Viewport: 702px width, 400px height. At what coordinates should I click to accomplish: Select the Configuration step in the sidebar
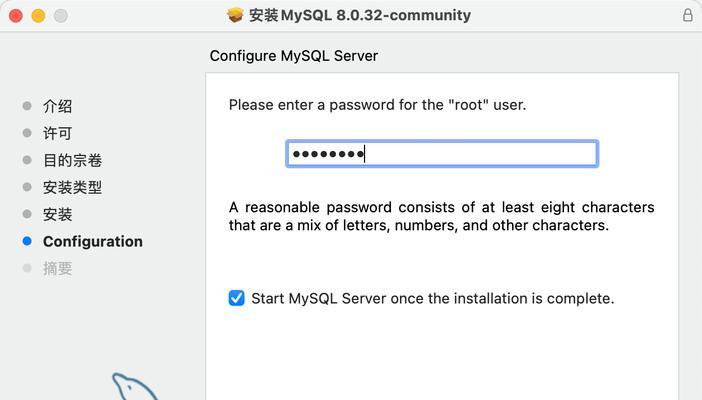tap(93, 241)
